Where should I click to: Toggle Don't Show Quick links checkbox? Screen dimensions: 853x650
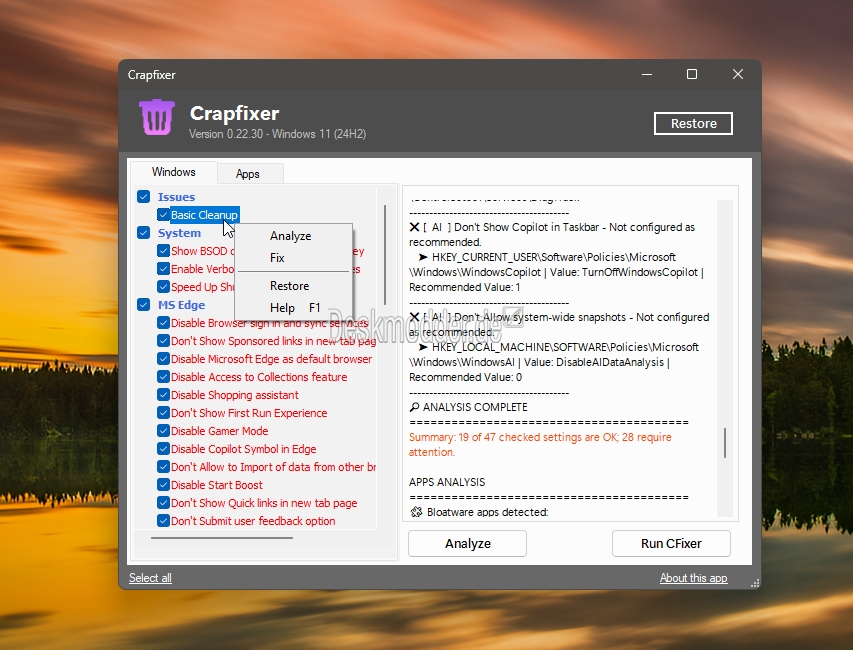click(x=163, y=503)
